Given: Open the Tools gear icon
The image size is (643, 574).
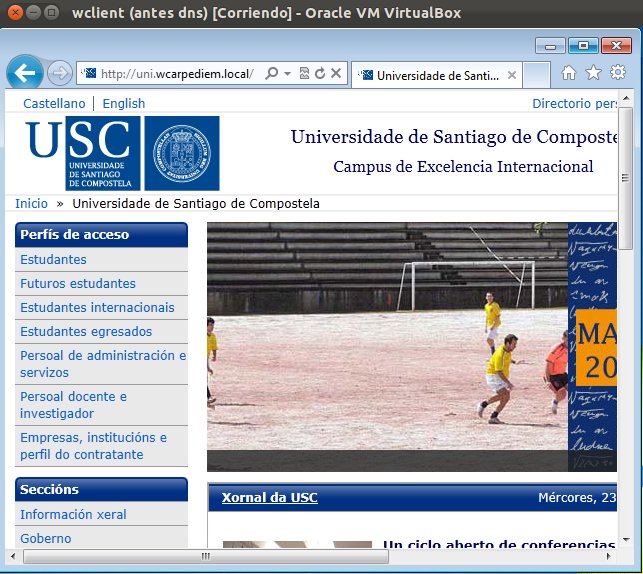Looking at the screenshot, I should pyautogui.click(x=618, y=73).
